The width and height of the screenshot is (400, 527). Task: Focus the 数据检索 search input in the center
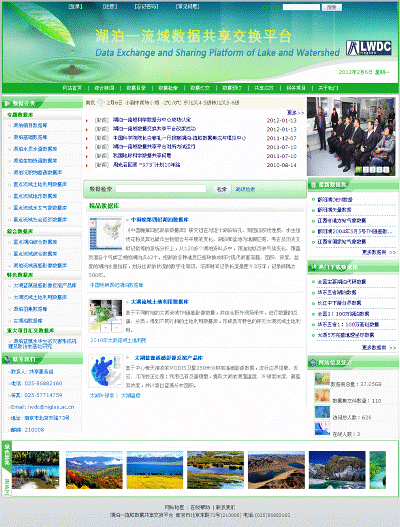pos(161,189)
